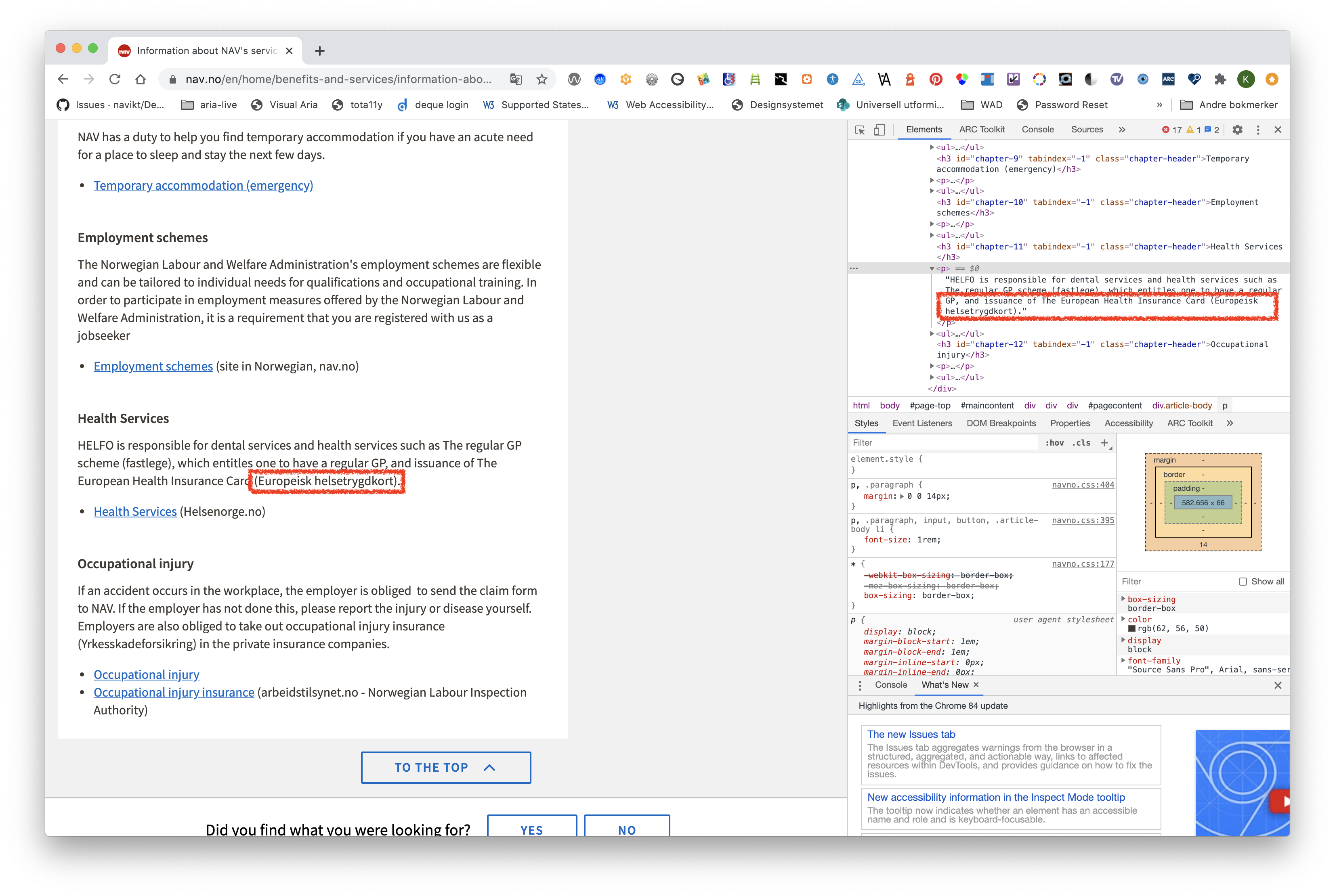This screenshot has width=1335, height=896.
Task: Switch to the Console tab
Action: click(1037, 130)
